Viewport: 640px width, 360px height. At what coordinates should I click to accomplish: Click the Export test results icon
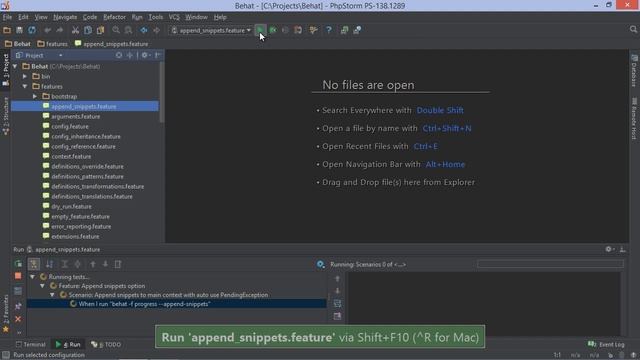118,264
